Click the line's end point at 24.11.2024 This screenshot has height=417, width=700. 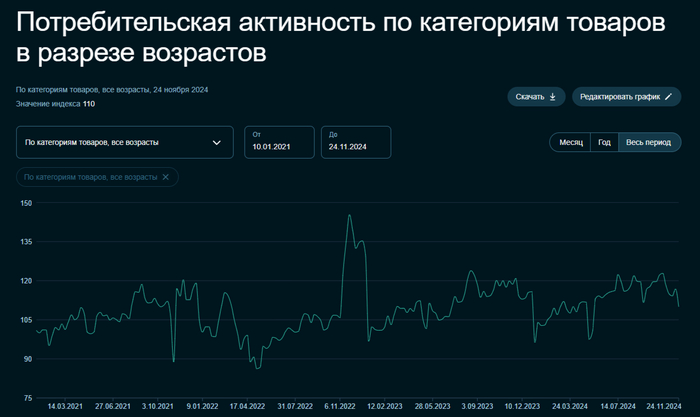[x=679, y=306]
